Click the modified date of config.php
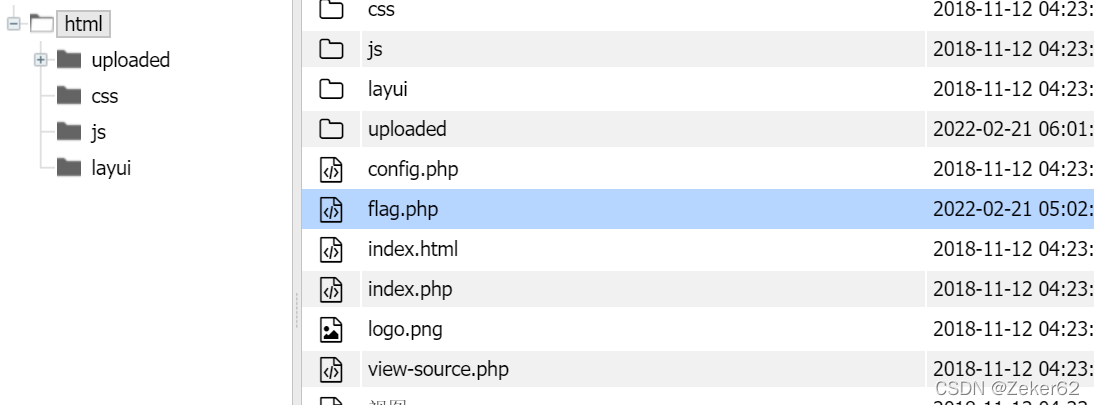The height and width of the screenshot is (405, 1094). point(1013,169)
